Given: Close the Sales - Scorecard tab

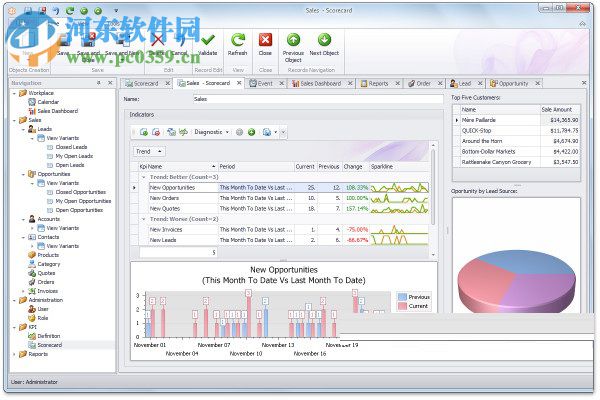Looking at the screenshot, I should [239, 83].
